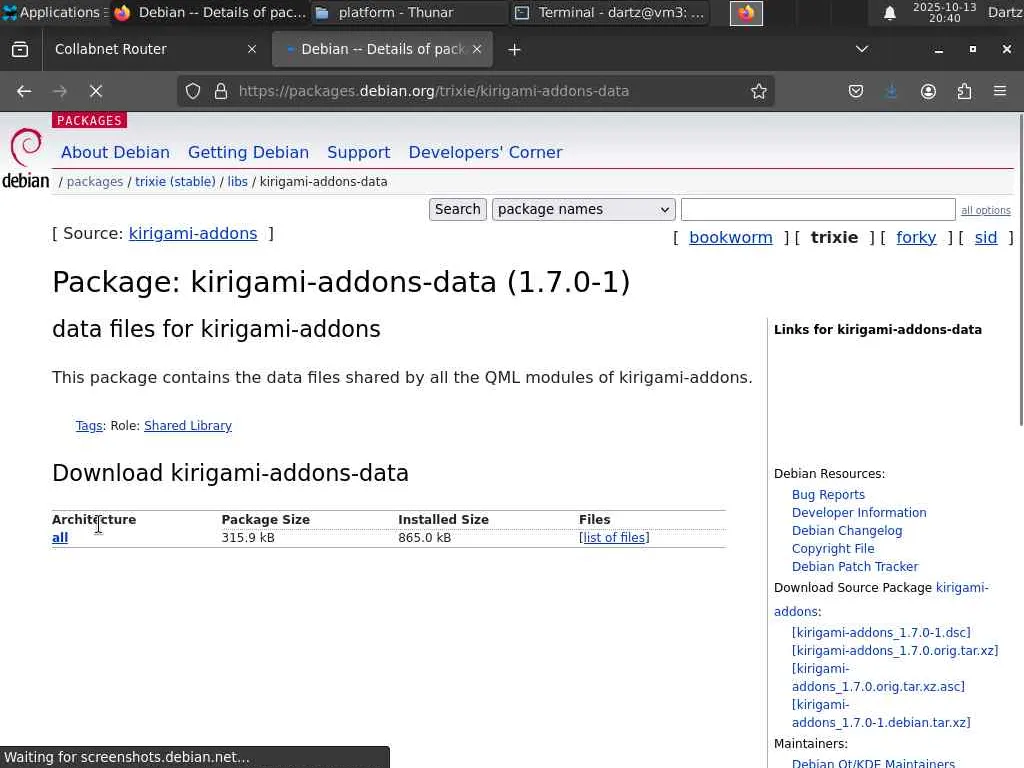
Task: Click the packages breadcrumb link
Action: coord(95,182)
